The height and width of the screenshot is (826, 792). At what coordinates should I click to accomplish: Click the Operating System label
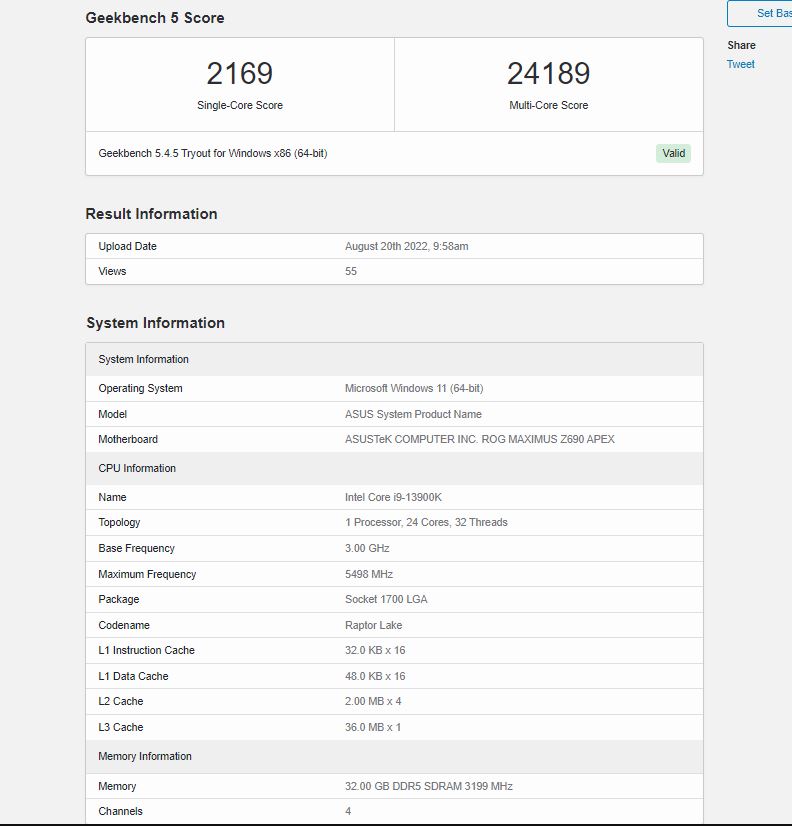coord(140,388)
